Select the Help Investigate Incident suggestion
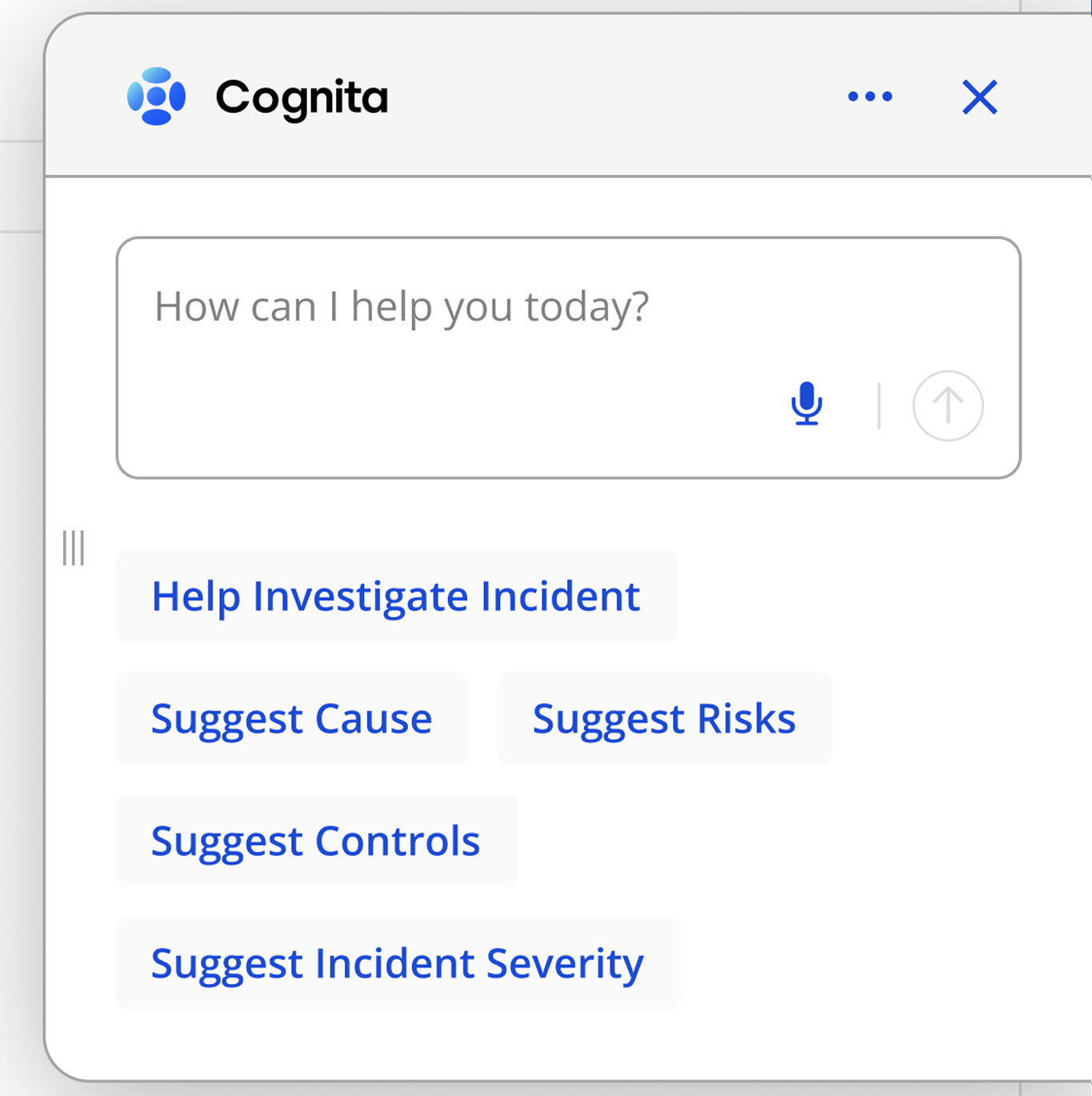 [396, 596]
